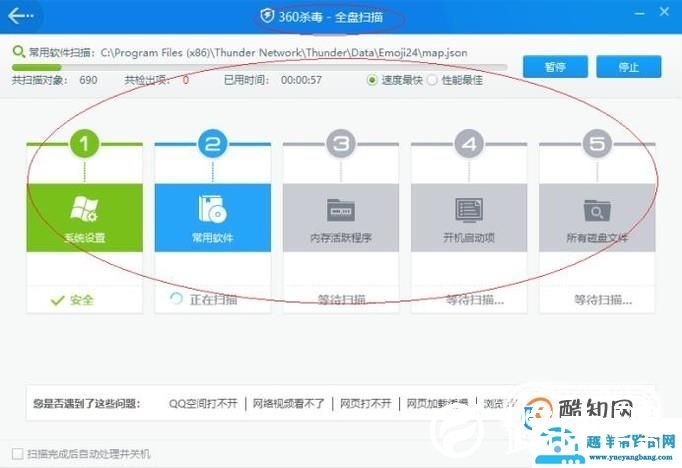
Task: Click step number 4 circle
Action: click(x=469, y=144)
